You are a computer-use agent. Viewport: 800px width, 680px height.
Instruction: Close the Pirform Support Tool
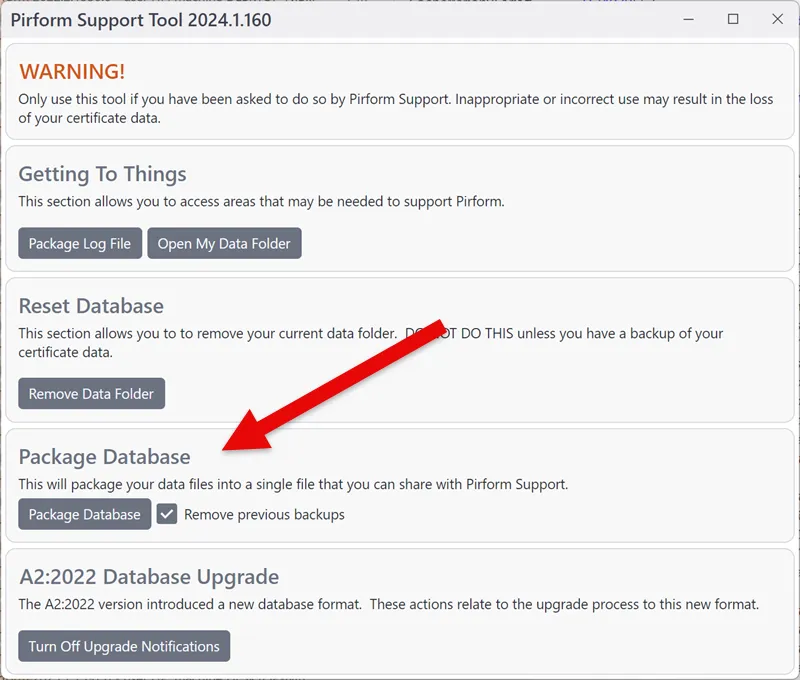pyautogui.click(x=777, y=19)
